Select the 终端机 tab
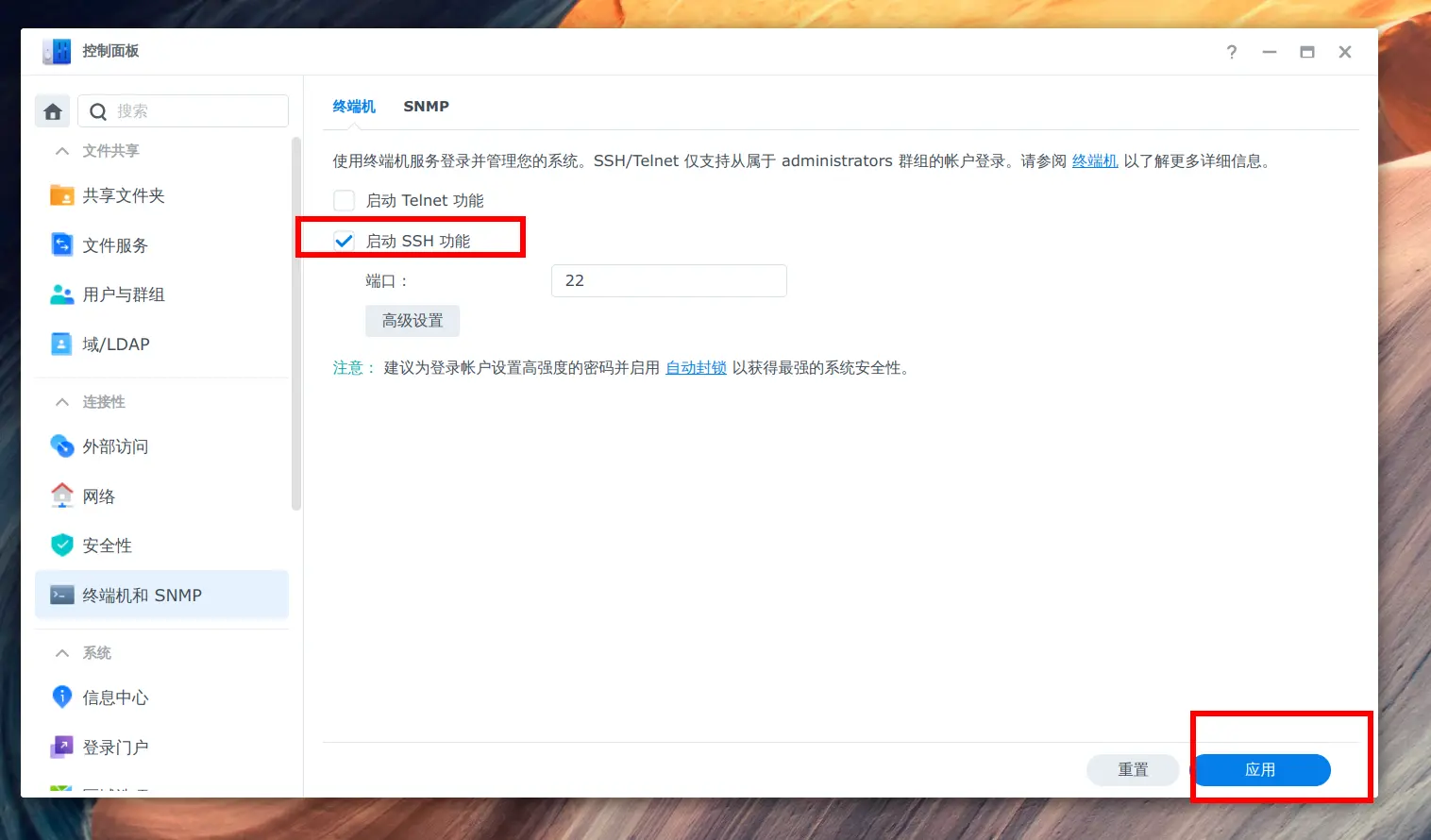The image size is (1431, 840). pos(354,106)
